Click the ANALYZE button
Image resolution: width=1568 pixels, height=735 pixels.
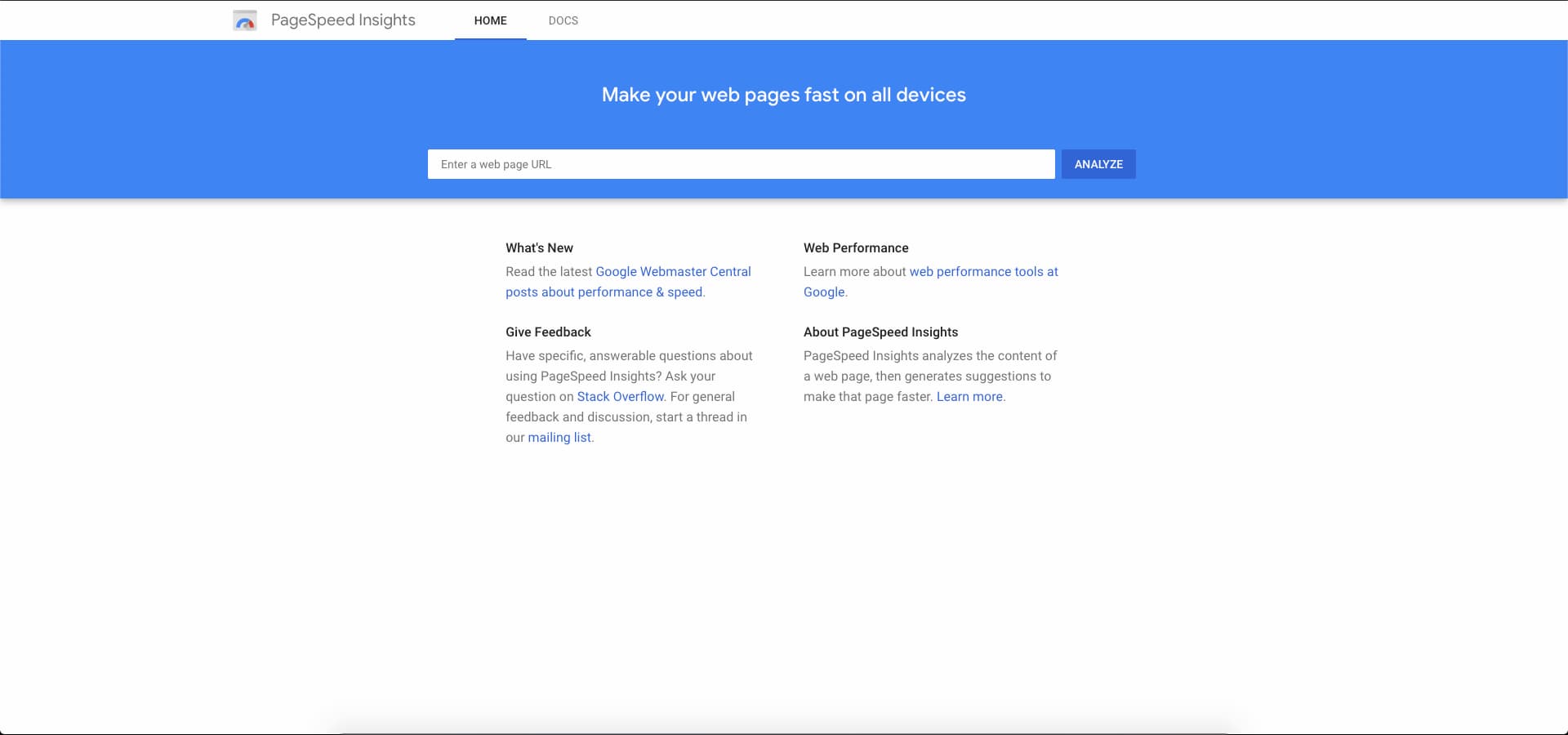pos(1098,164)
